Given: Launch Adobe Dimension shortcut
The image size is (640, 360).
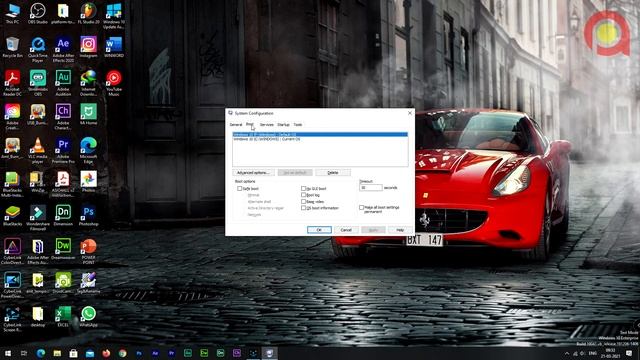Looking at the screenshot, I should pyautogui.click(x=63, y=215).
